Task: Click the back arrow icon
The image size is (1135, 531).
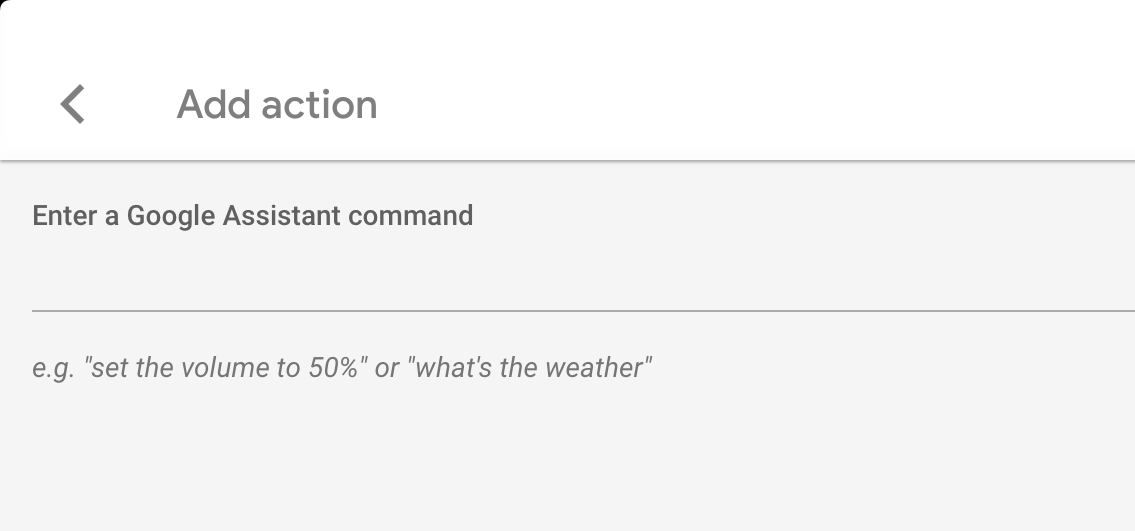Action: [x=72, y=104]
